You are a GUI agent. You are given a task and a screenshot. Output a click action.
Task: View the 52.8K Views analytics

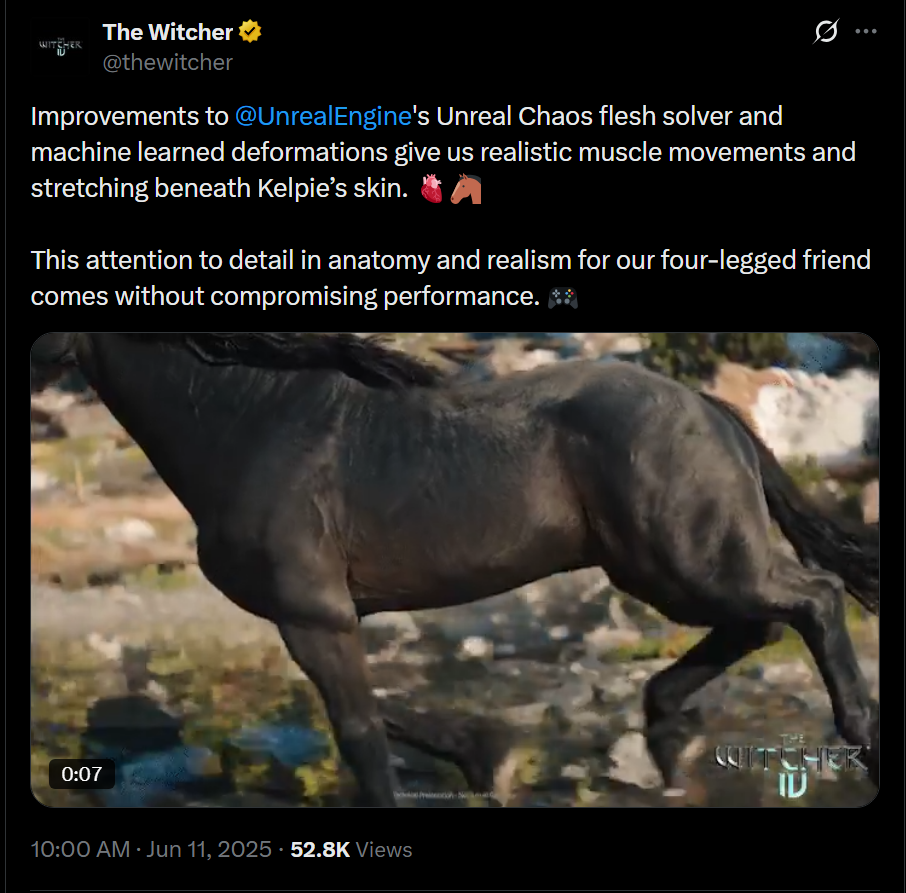(x=350, y=849)
